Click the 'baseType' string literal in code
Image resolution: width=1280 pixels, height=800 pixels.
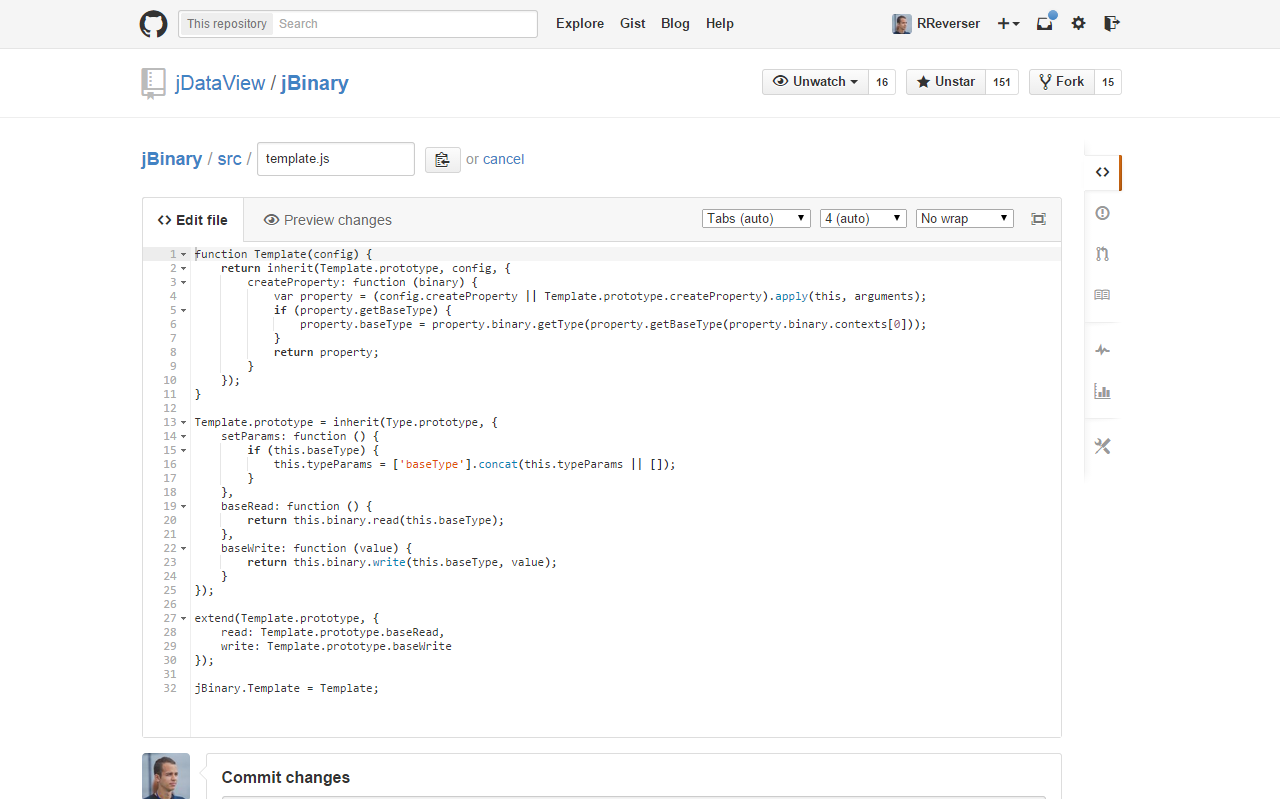coord(433,464)
